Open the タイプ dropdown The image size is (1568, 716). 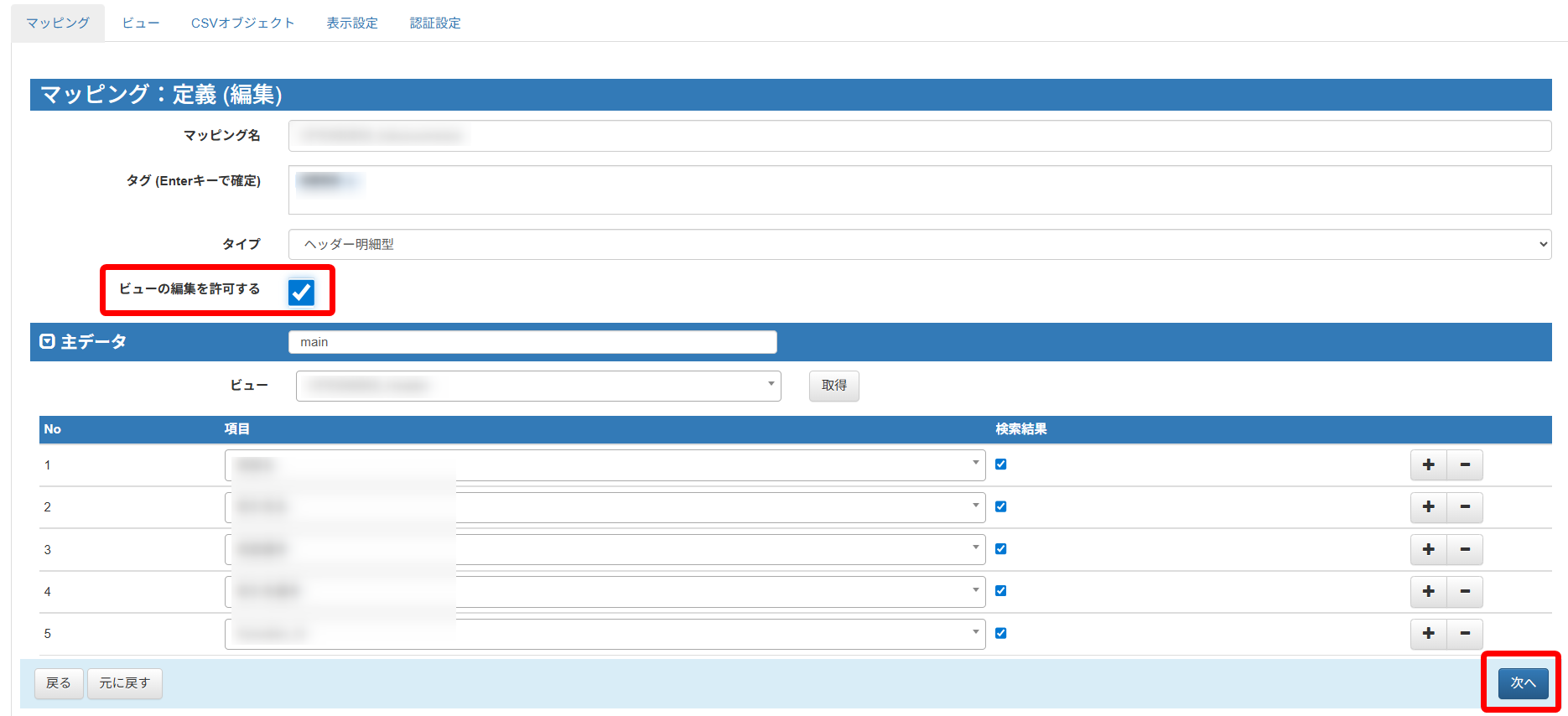919,245
